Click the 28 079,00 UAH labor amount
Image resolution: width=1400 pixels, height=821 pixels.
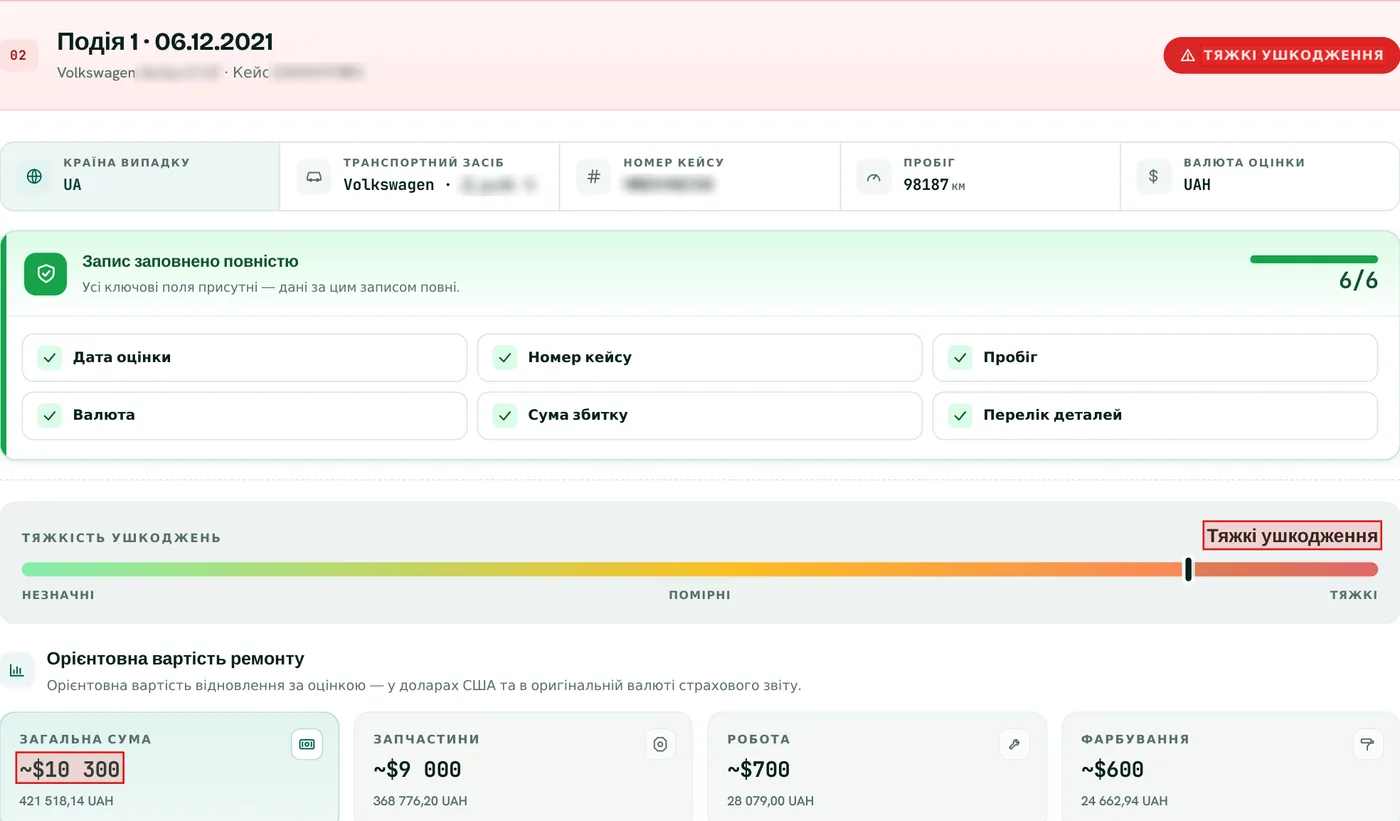(770, 801)
